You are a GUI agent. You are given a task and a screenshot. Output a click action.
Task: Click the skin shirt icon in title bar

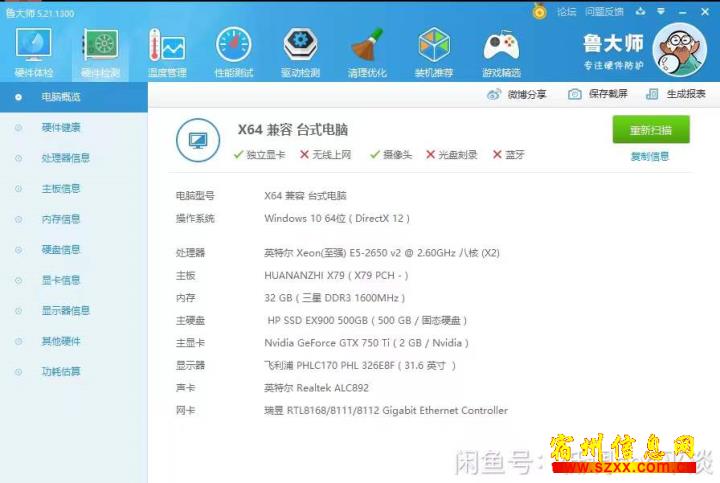(640, 11)
